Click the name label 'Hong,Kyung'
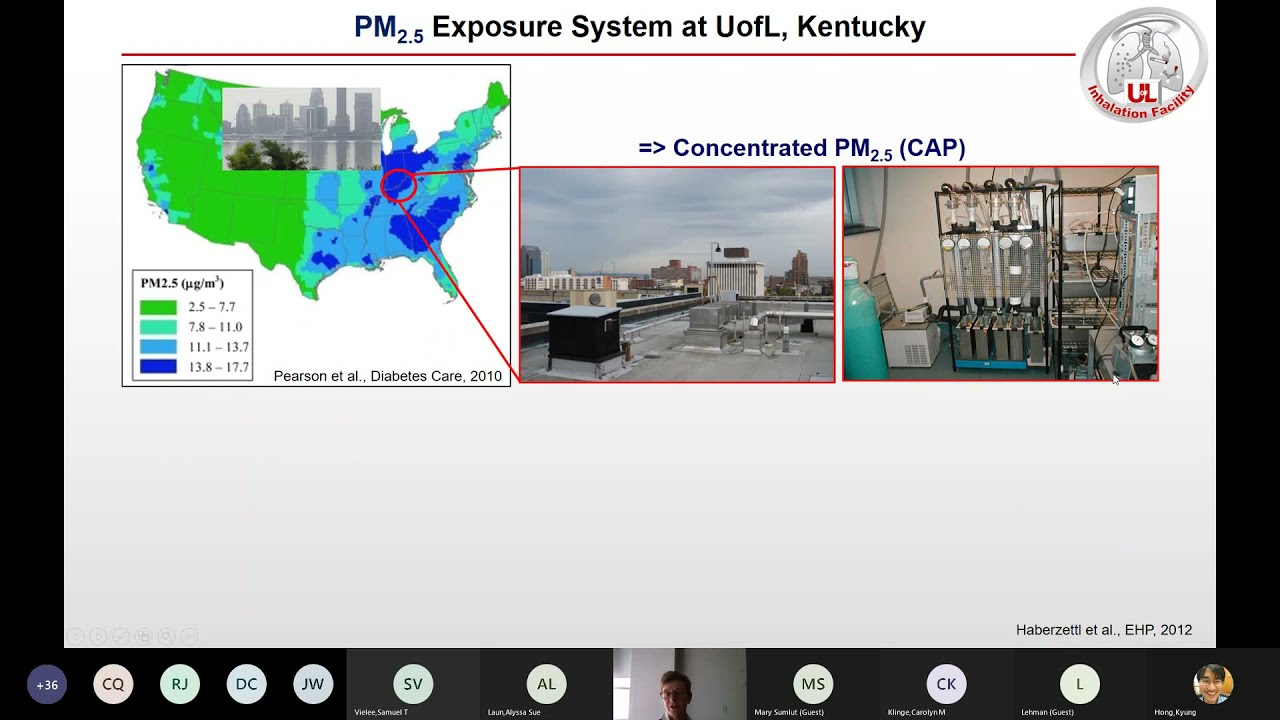The height and width of the screenshot is (720, 1280). coord(1175,712)
